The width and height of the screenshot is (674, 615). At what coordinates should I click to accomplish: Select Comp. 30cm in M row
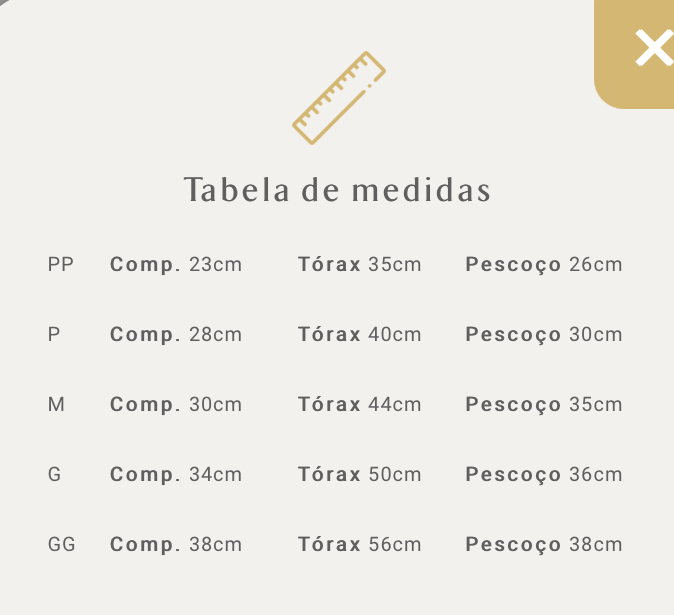click(x=176, y=405)
